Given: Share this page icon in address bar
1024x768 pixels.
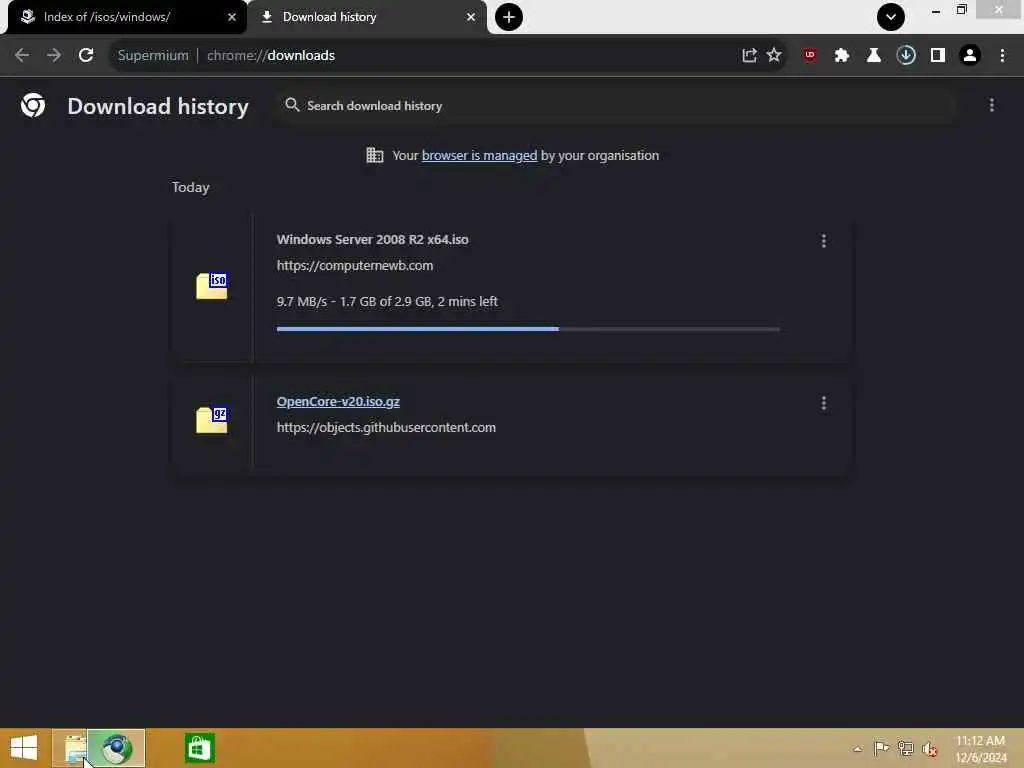Looking at the screenshot, I should [749, 56].
